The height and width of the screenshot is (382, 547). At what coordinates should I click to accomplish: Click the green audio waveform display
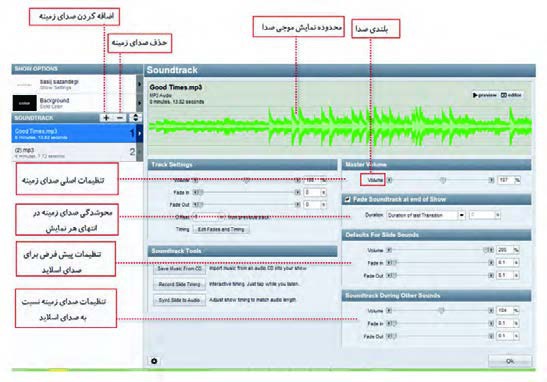pos(340,126)
